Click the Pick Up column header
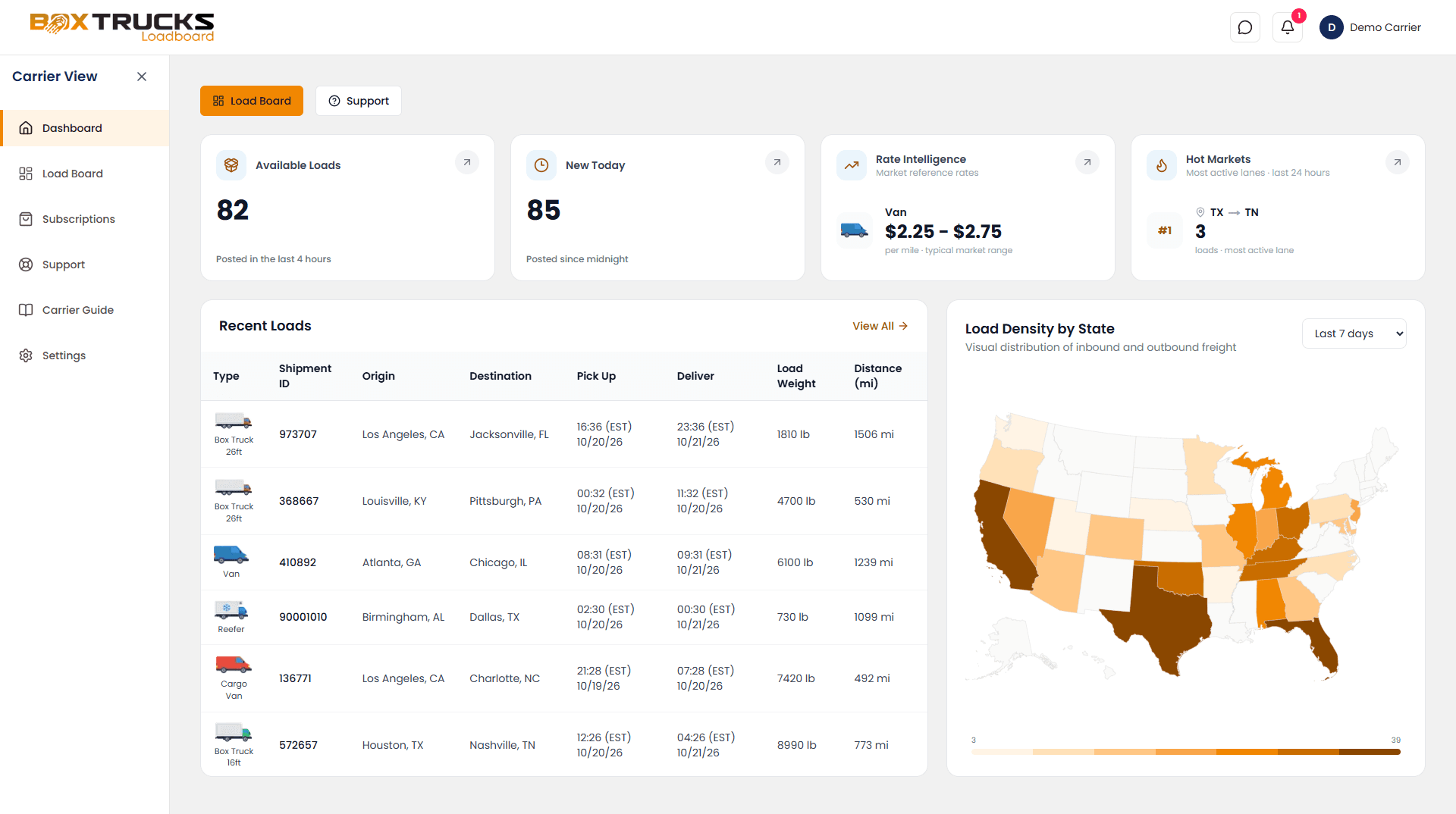Image resolution: width=1456 pixels, height=814 pixels. point(596,376)
